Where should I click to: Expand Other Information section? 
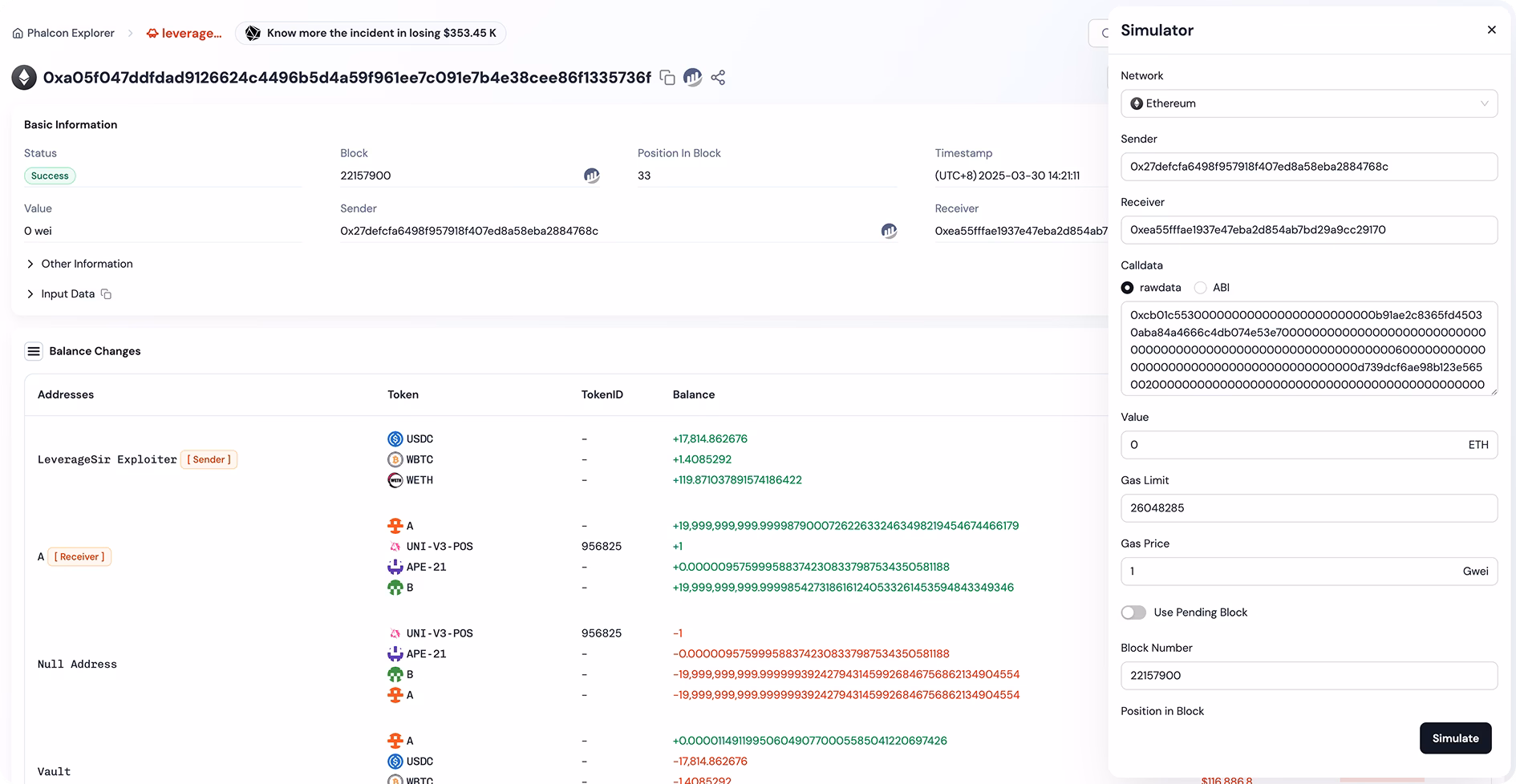coord(79,264)
